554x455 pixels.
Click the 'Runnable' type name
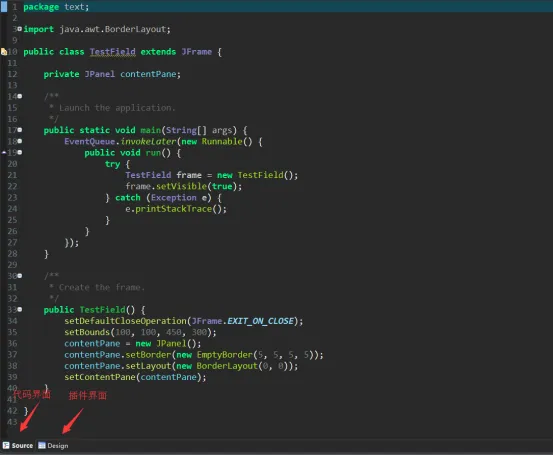pos(222,141)
